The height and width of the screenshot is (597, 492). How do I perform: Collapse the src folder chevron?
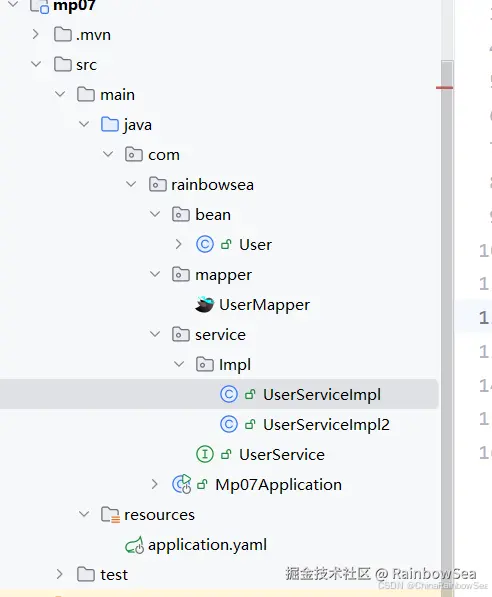click(x=36, y=64)
